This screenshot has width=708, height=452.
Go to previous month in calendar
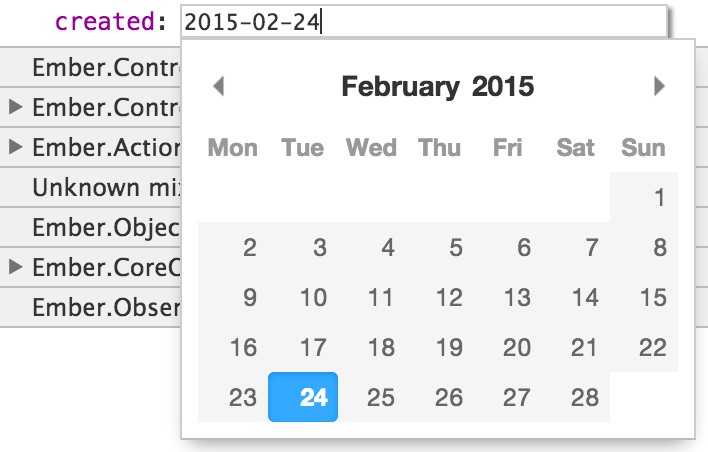[219, 87]
